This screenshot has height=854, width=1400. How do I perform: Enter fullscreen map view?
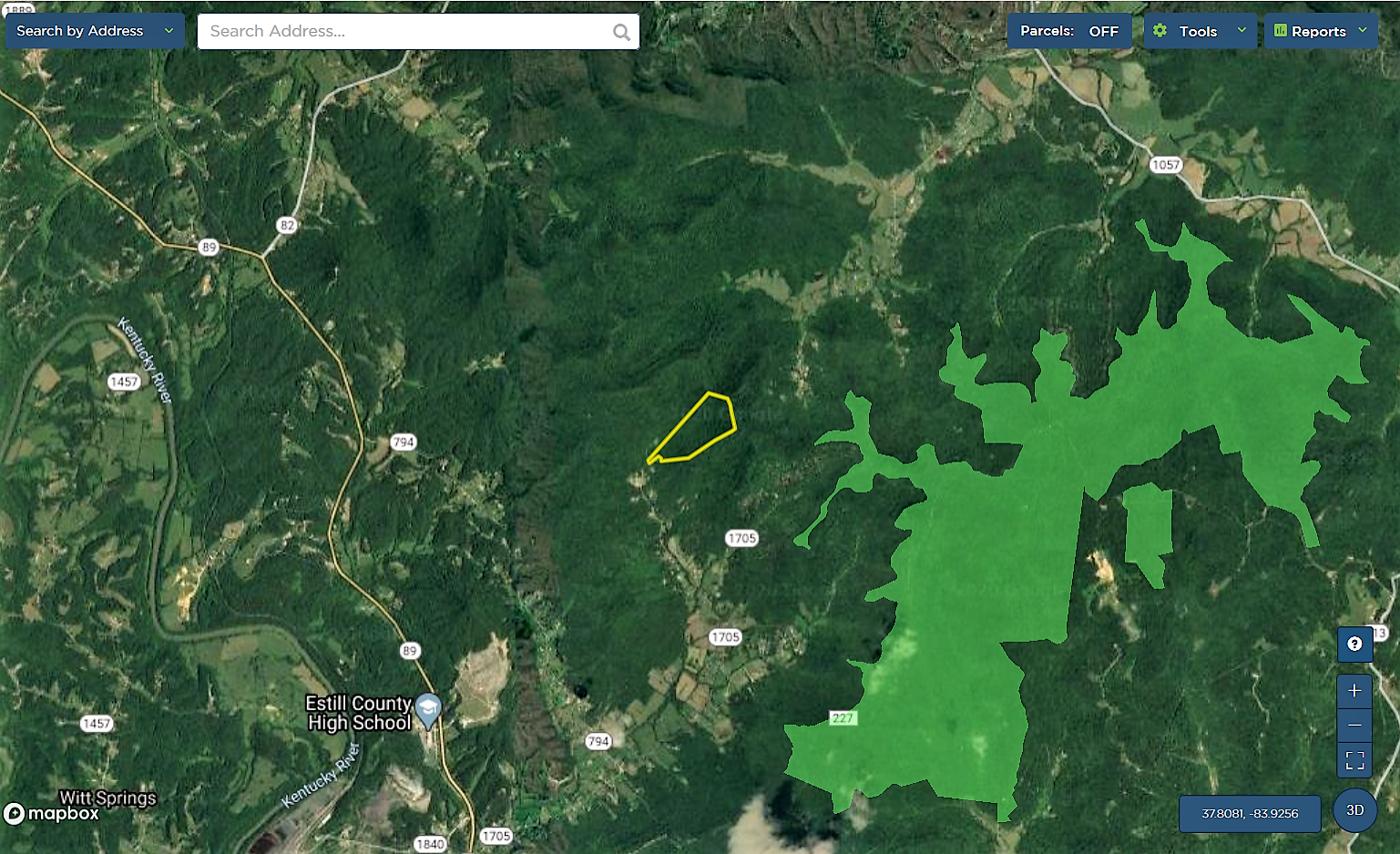1354,759
